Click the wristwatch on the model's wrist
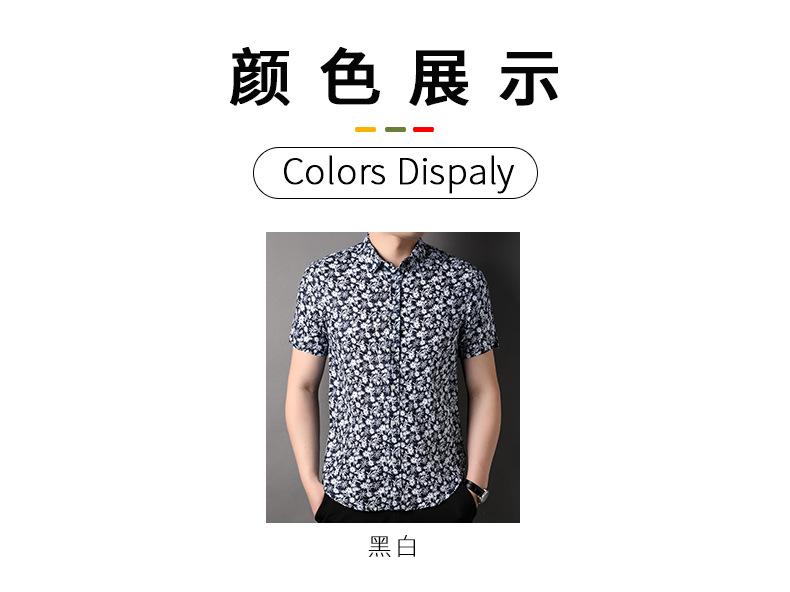The width and height of the screenshot is (790, 592). [x=478, y=491]
